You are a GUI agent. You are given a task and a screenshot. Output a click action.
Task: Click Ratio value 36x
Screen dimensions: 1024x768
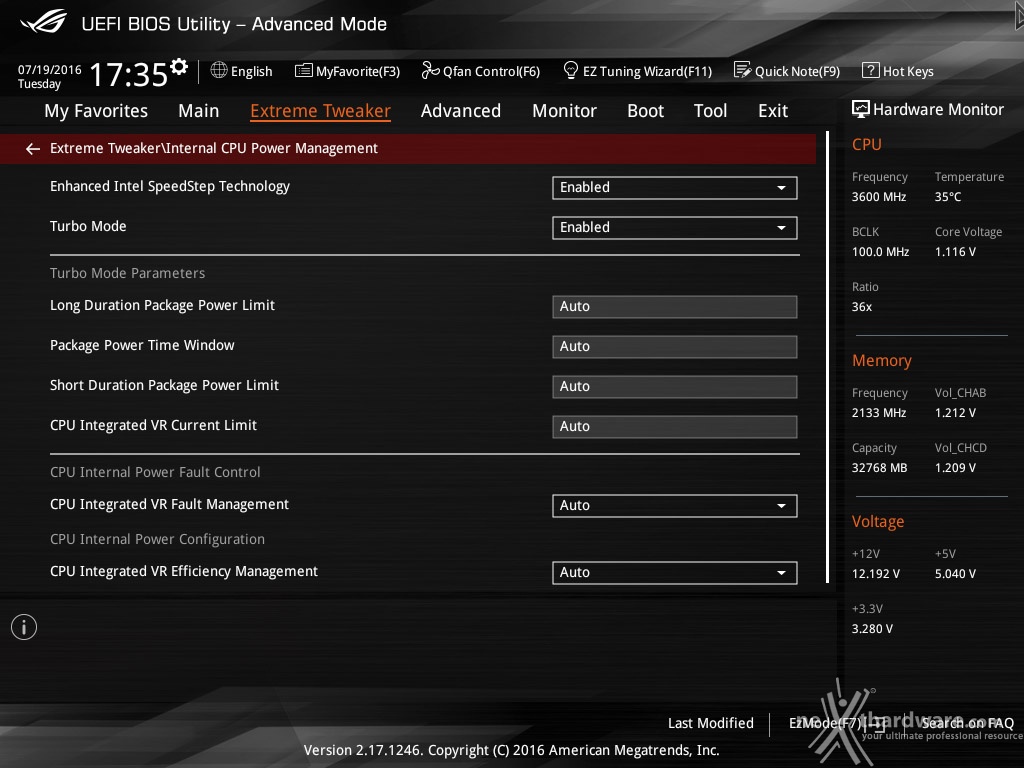pyautogui.click(x=862, y=306)
